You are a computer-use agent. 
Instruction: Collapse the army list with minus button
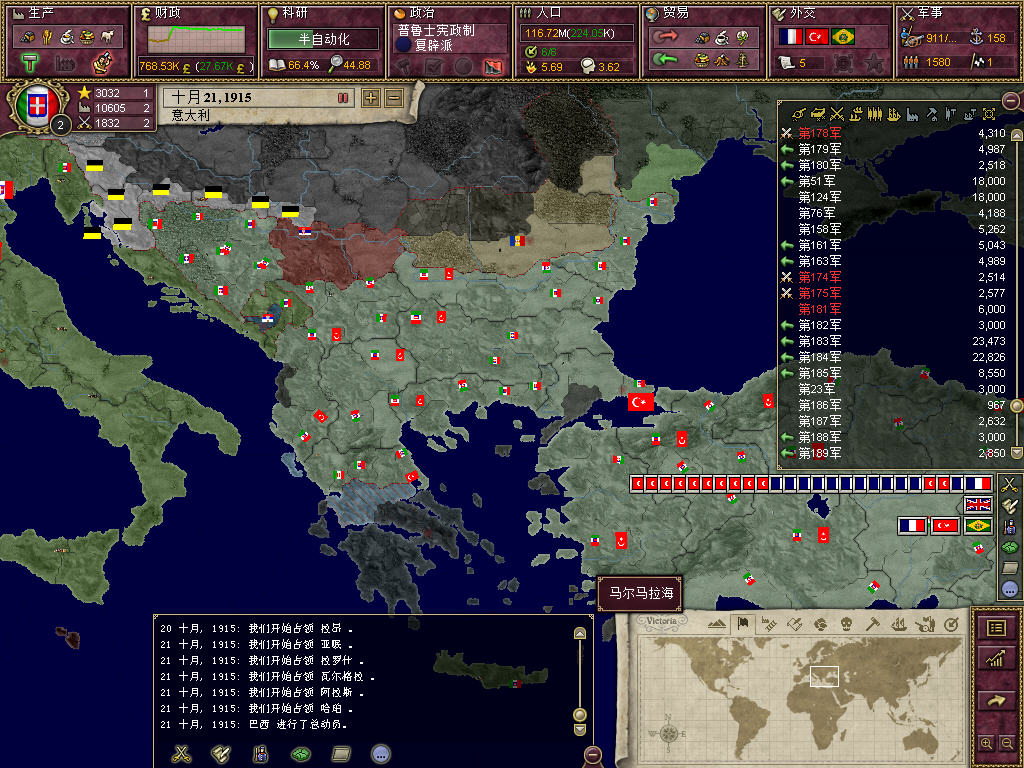(x=1010, y=101)
